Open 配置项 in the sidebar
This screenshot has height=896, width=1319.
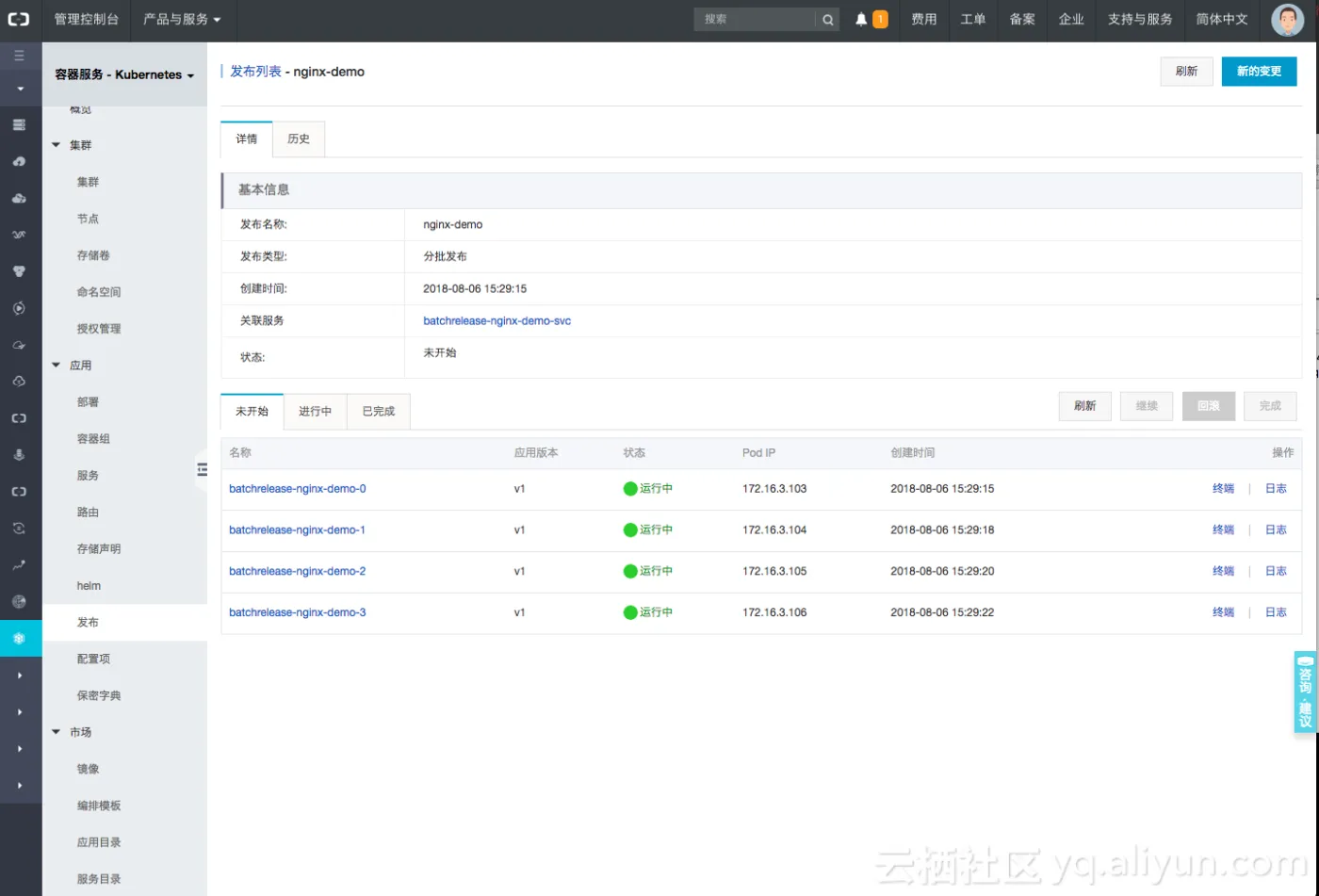pyautogui.click(x=93, y=660)
